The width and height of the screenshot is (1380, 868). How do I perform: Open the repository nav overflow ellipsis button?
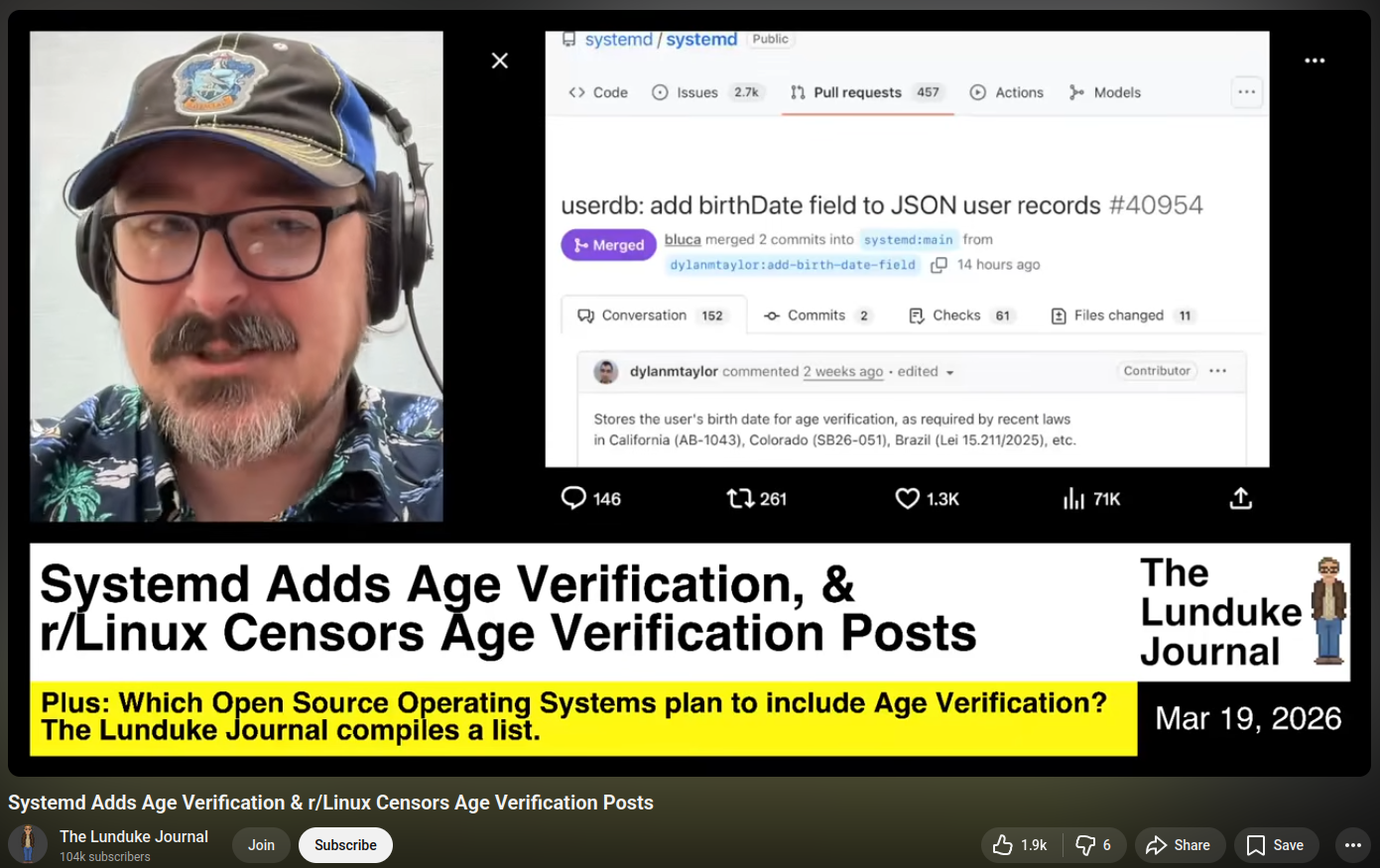click(1247, 92)
